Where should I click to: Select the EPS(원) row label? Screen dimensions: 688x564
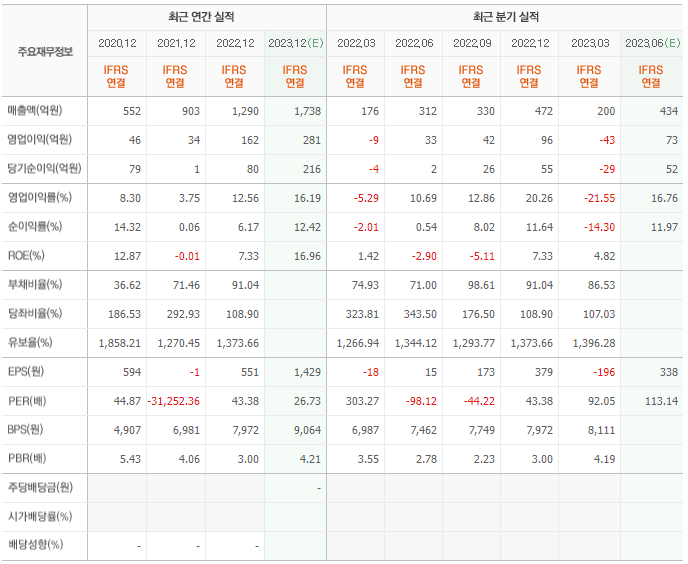click(26, 372)
